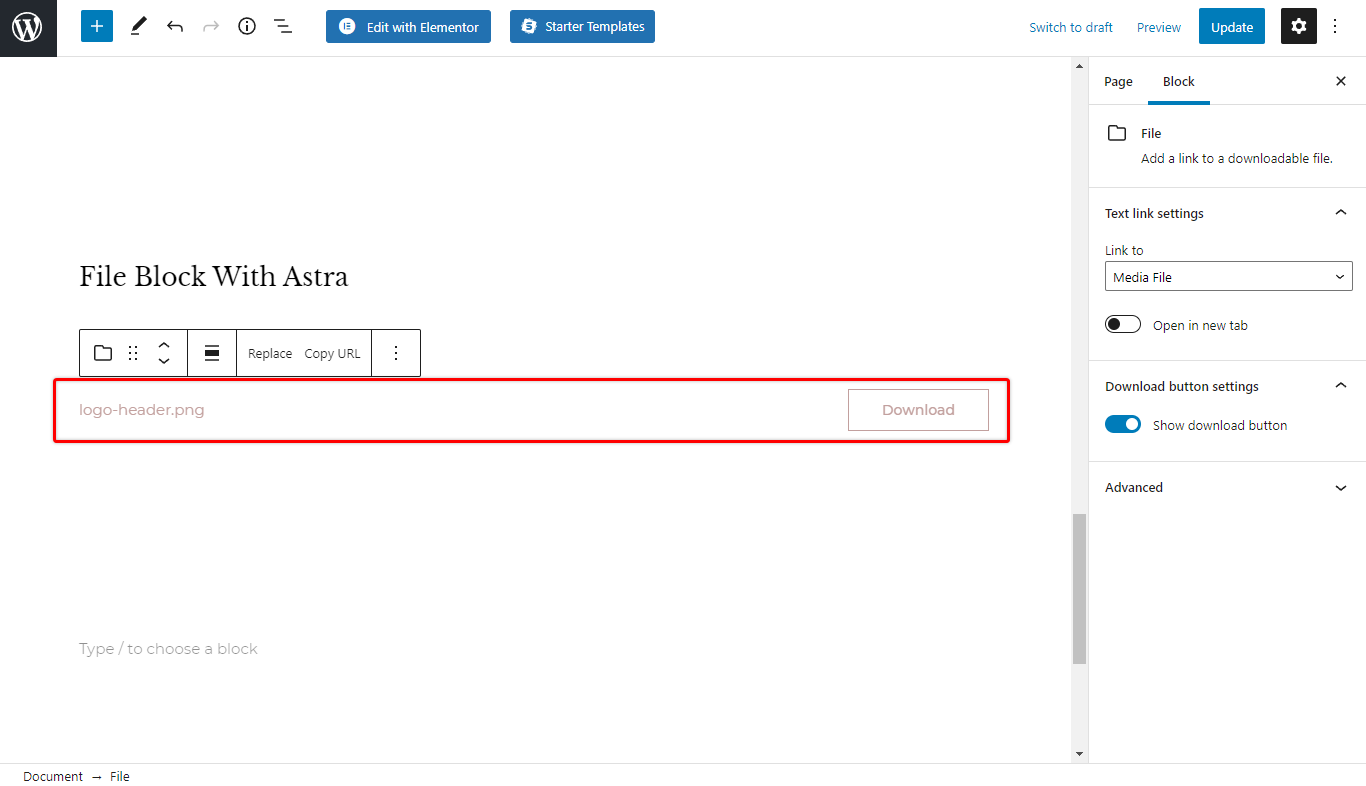Open Details via the information icon
The image size is (1366, 786).
tap(246, 26)
